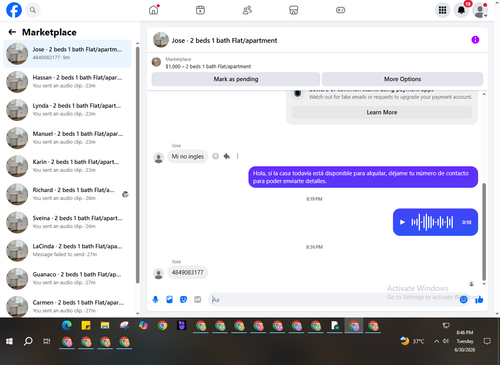Screen dimensions: 500x365
Task: Go to Home feed icon
Action: [154, 10]
